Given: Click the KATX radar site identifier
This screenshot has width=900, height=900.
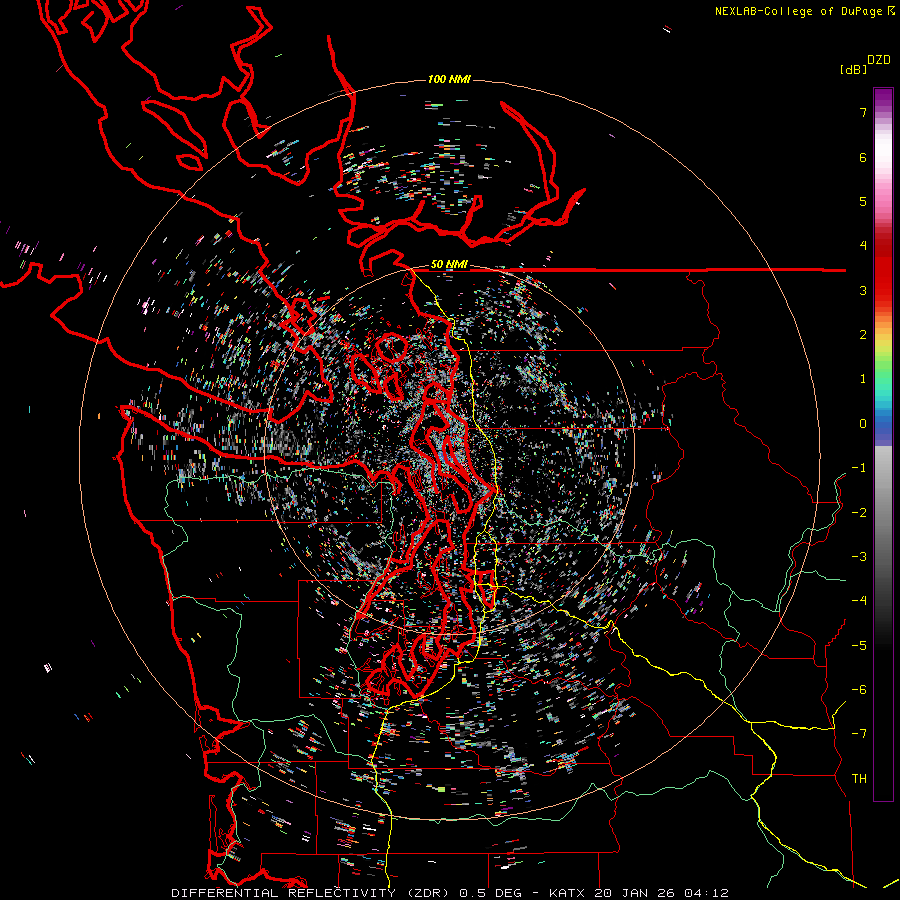Looking at the screenshot, I should pos(567,893).
